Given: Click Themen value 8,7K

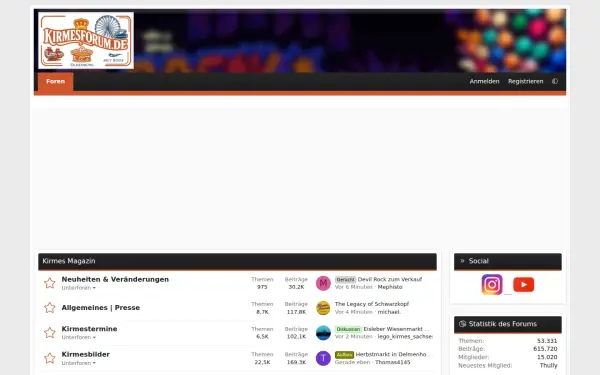Looking at the screenshot, I should pos(262,312).
